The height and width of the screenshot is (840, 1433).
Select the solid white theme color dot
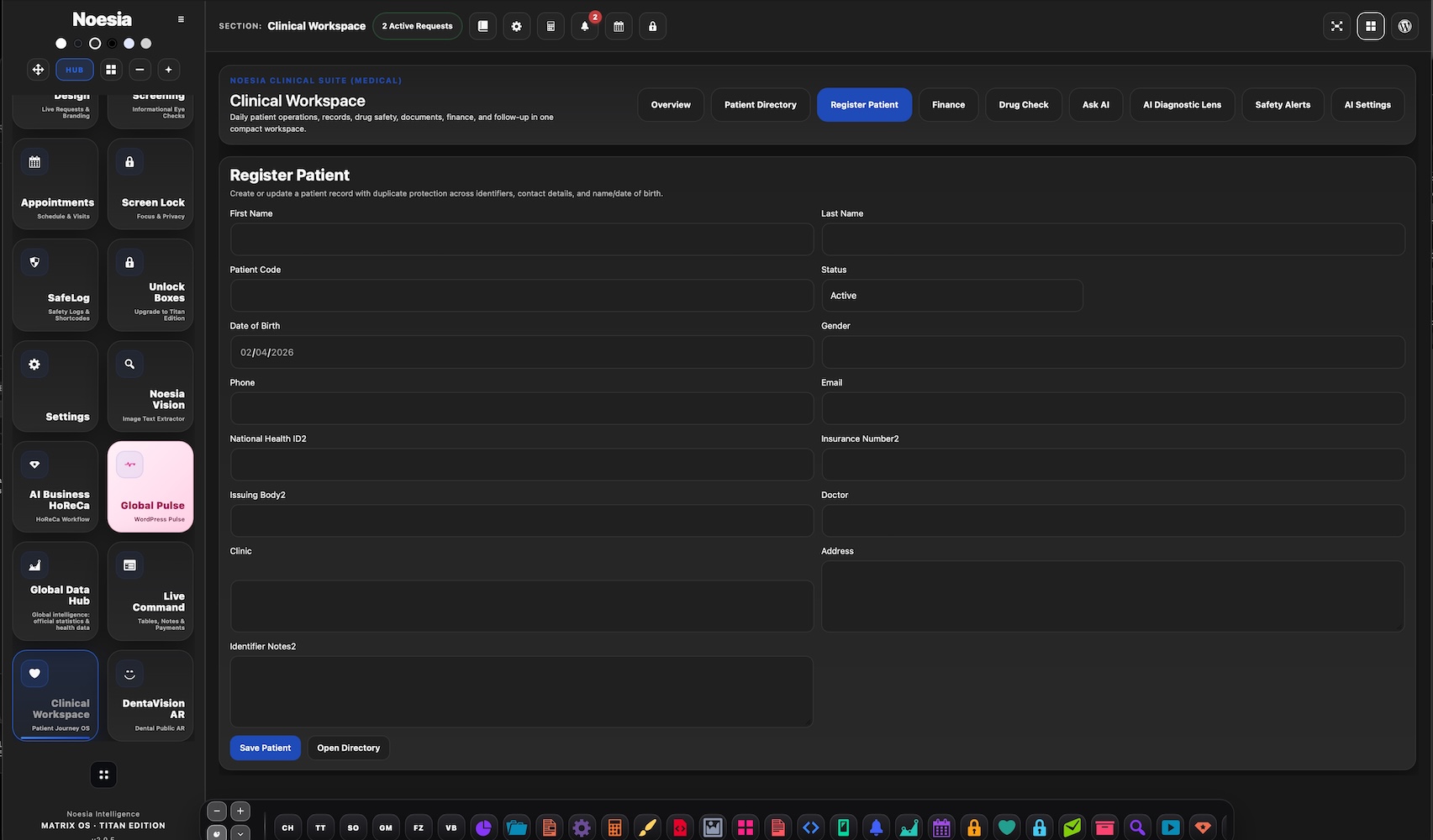click(x=61, y=44)
